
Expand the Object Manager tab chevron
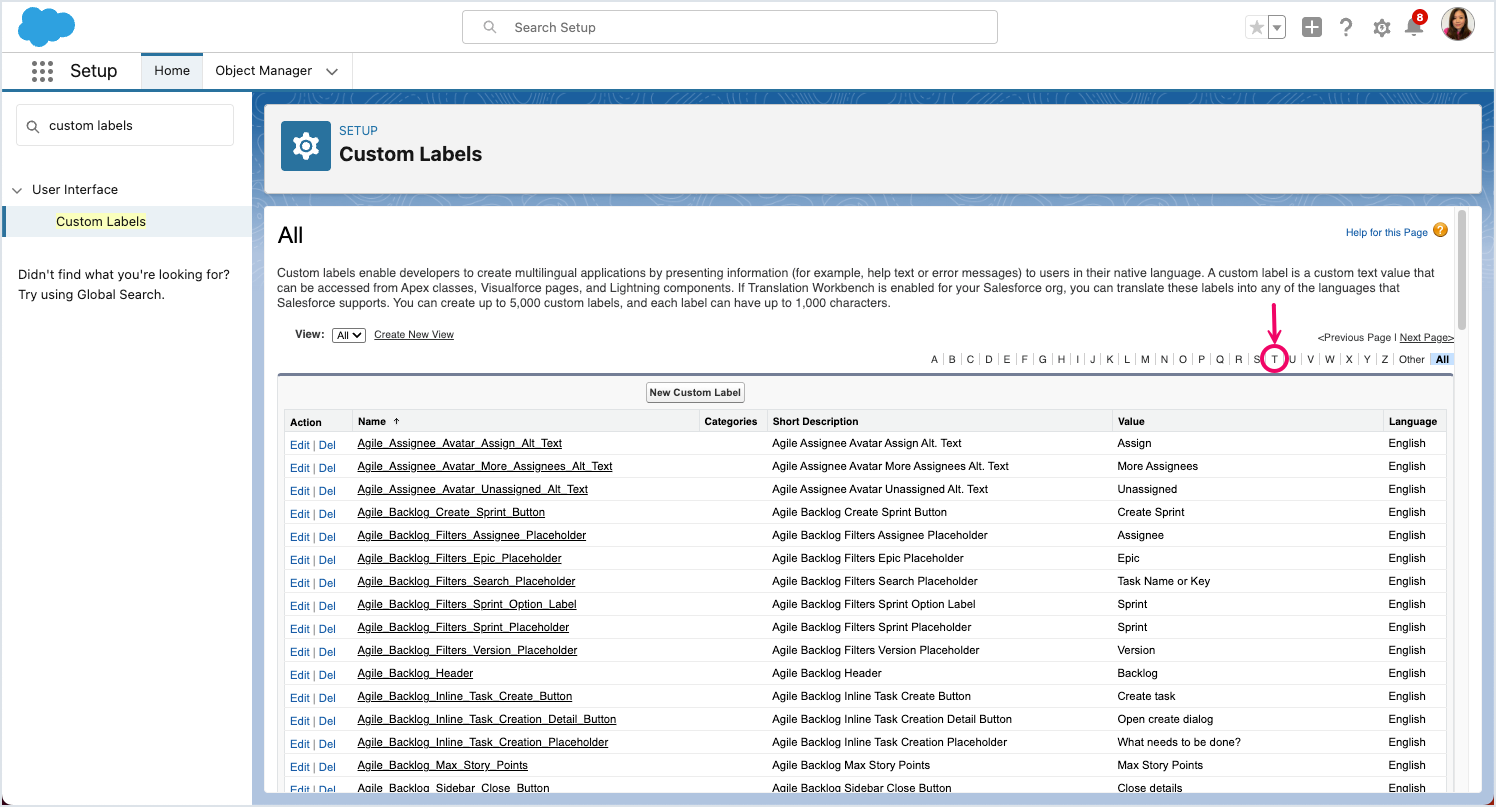(x=332, y=71)
